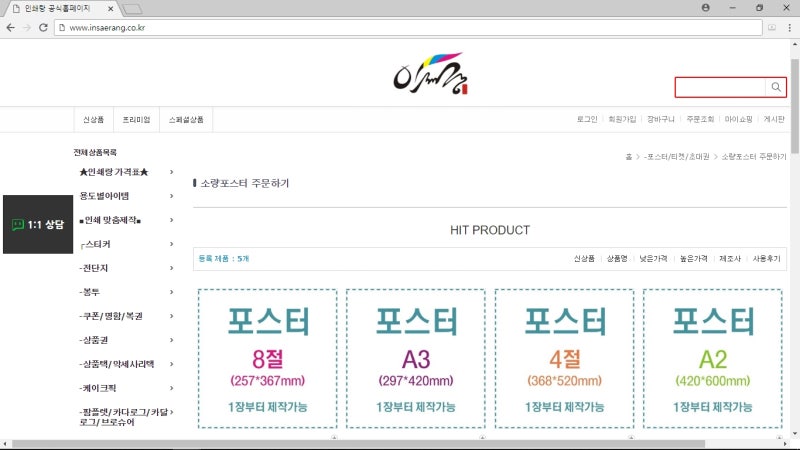Click 소량포스터 주문하기 breadcrumb link
The width and height of the screenshot is (800, 450).
click(754, 157)
